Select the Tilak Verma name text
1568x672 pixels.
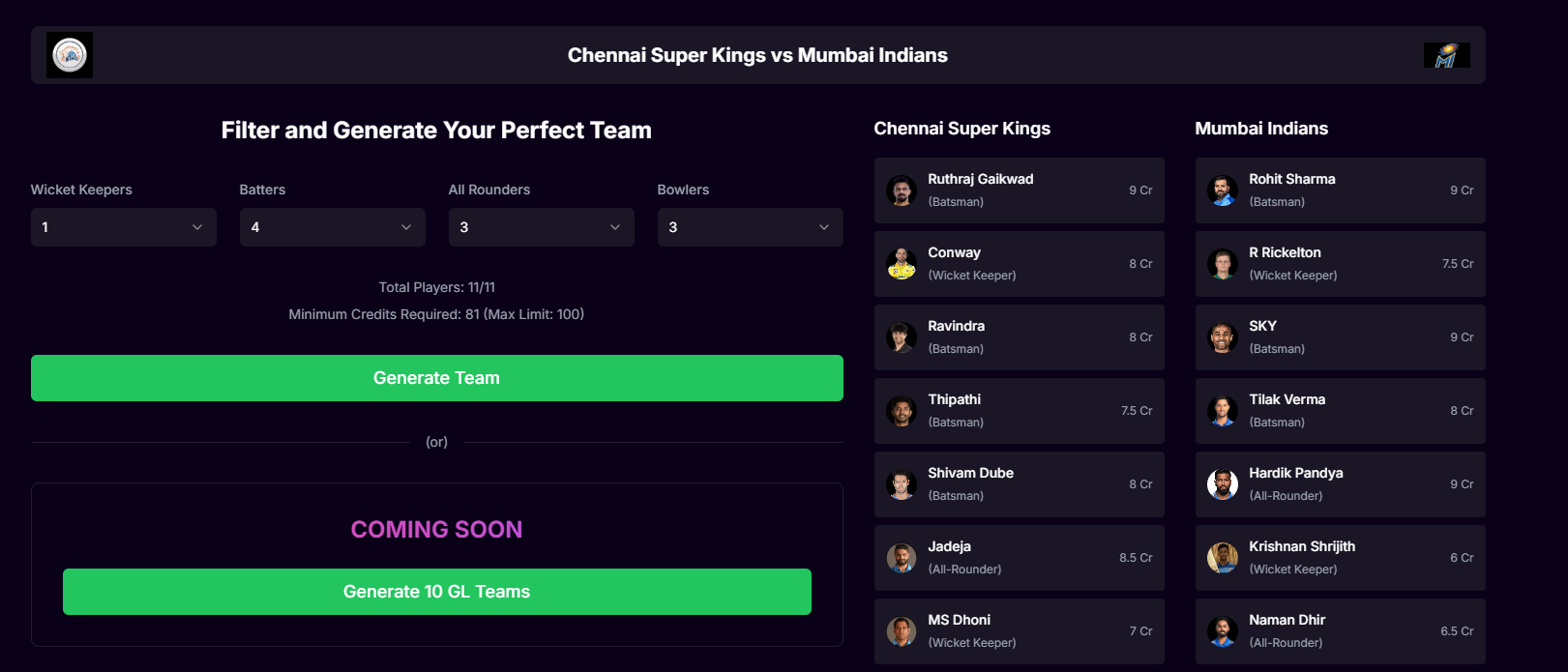tap(1287, 399)
